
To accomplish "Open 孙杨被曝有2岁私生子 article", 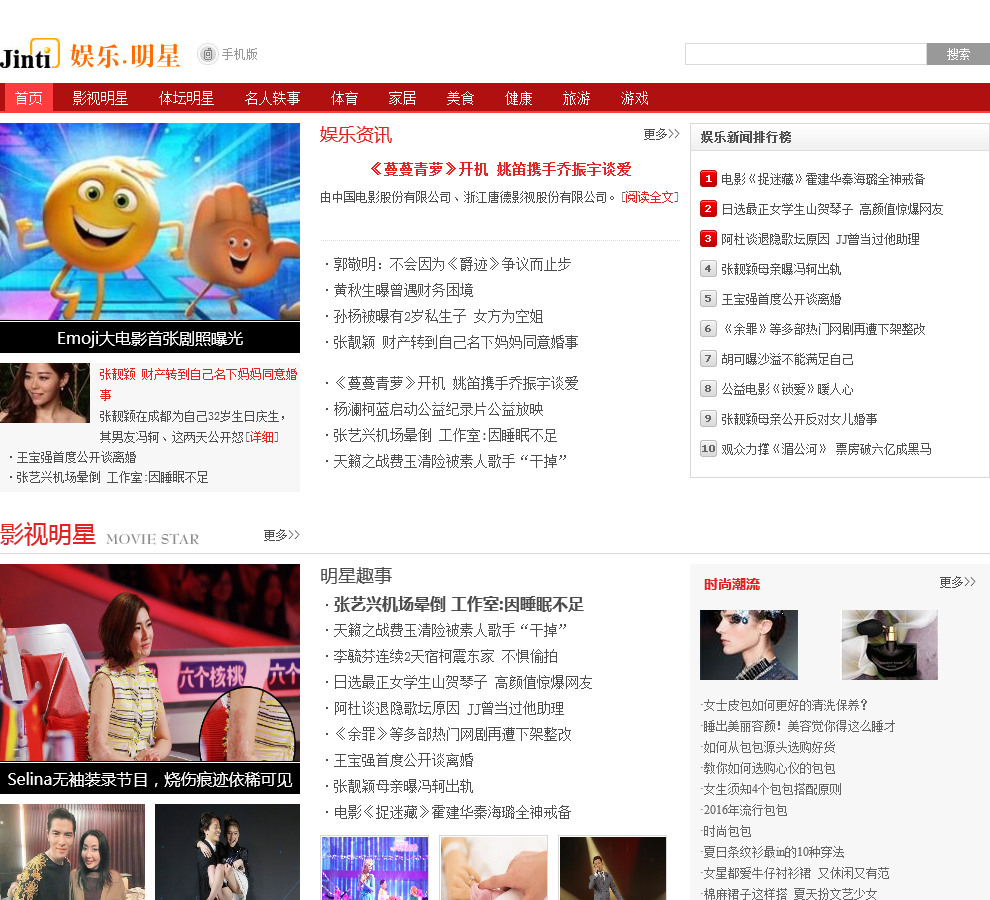I will click(x=438, y=316).
